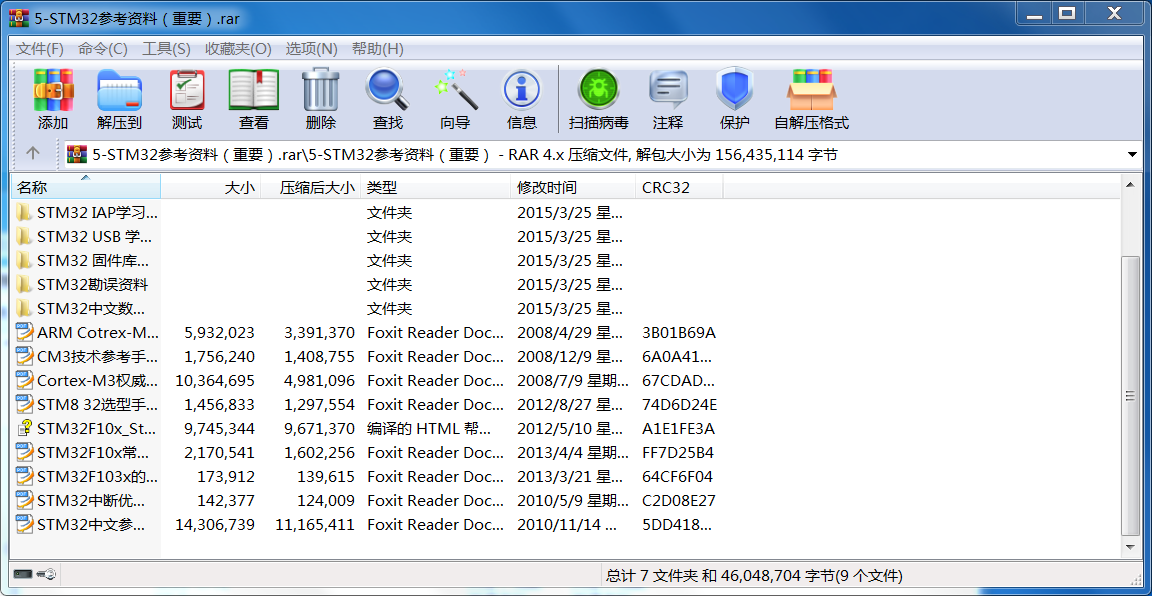Click the CRC32 value A1E1FE3A
The image size is (1152, 596).
(678, 428)
